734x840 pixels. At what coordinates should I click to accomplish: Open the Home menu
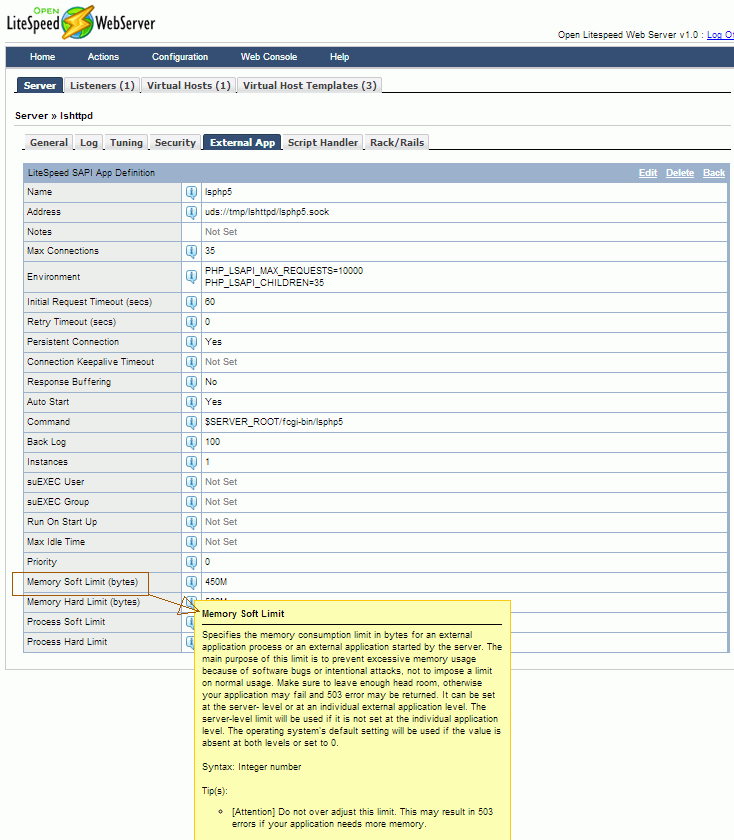42,57
